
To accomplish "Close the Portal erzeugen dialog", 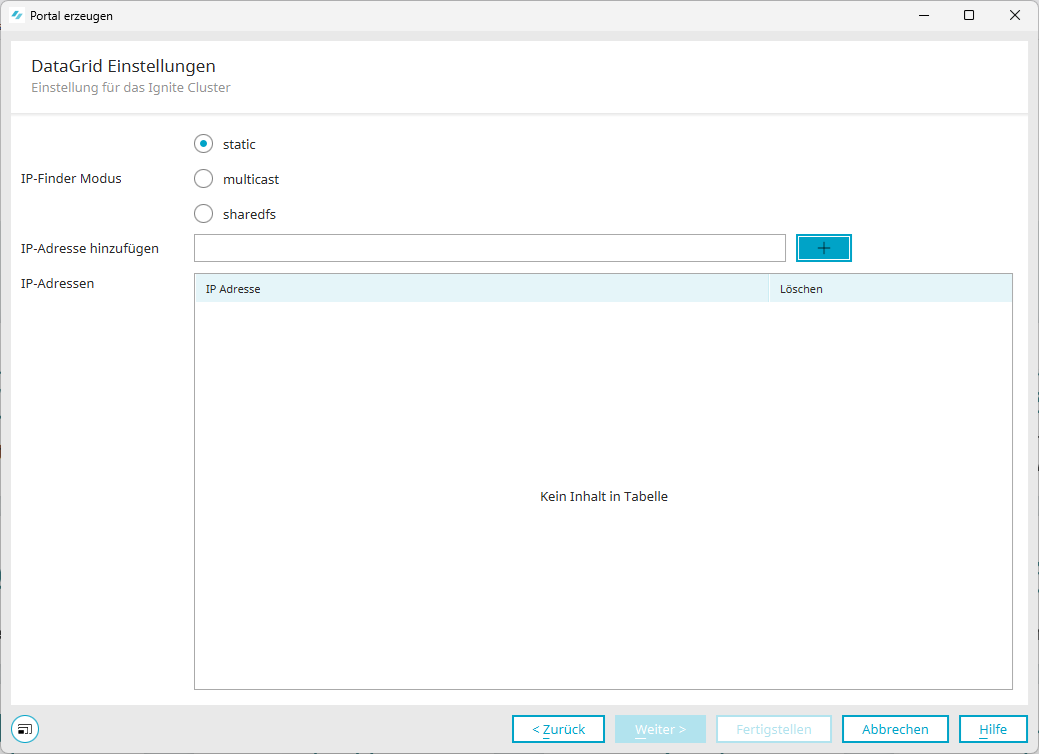I will 1014,15.
